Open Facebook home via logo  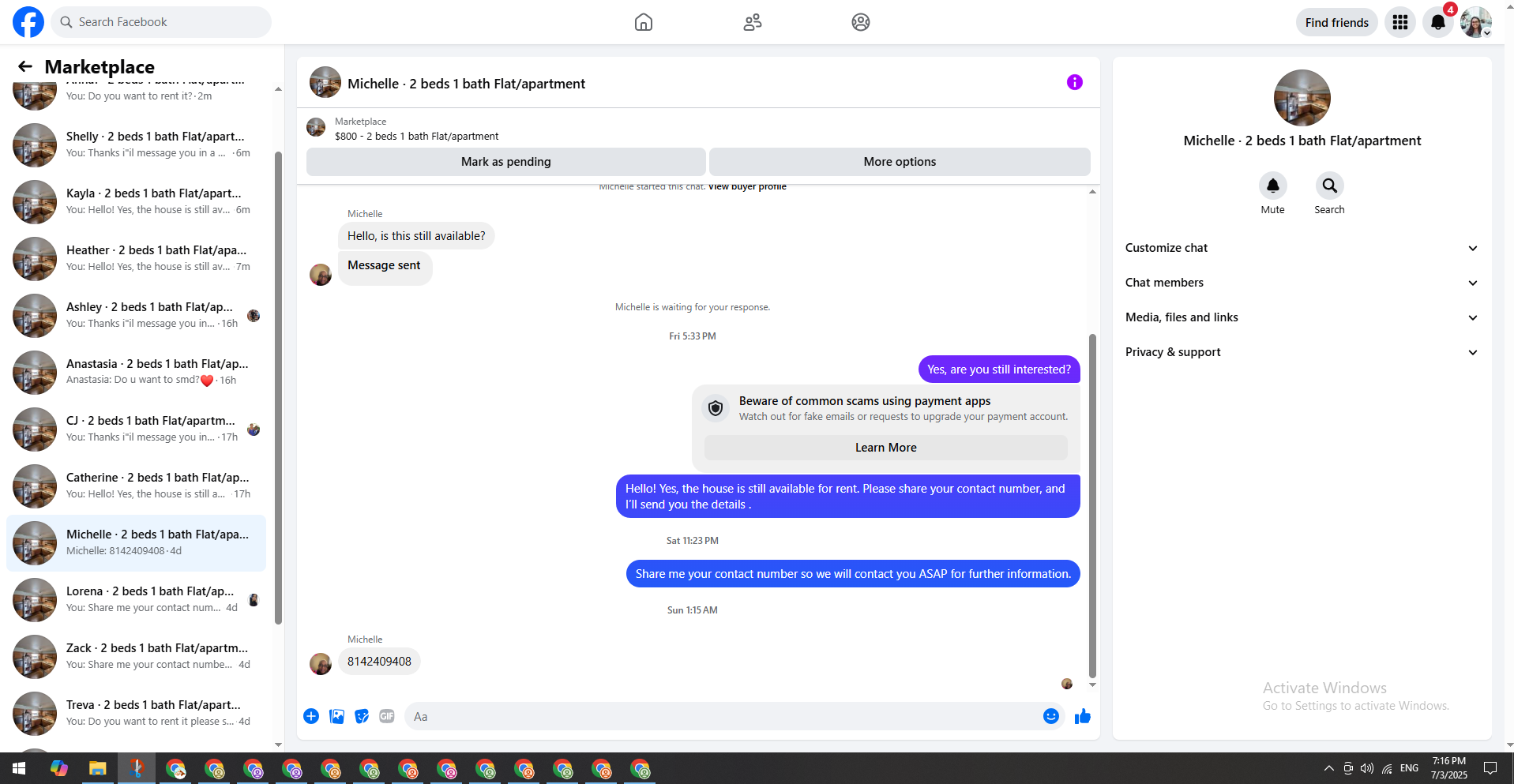28,22
